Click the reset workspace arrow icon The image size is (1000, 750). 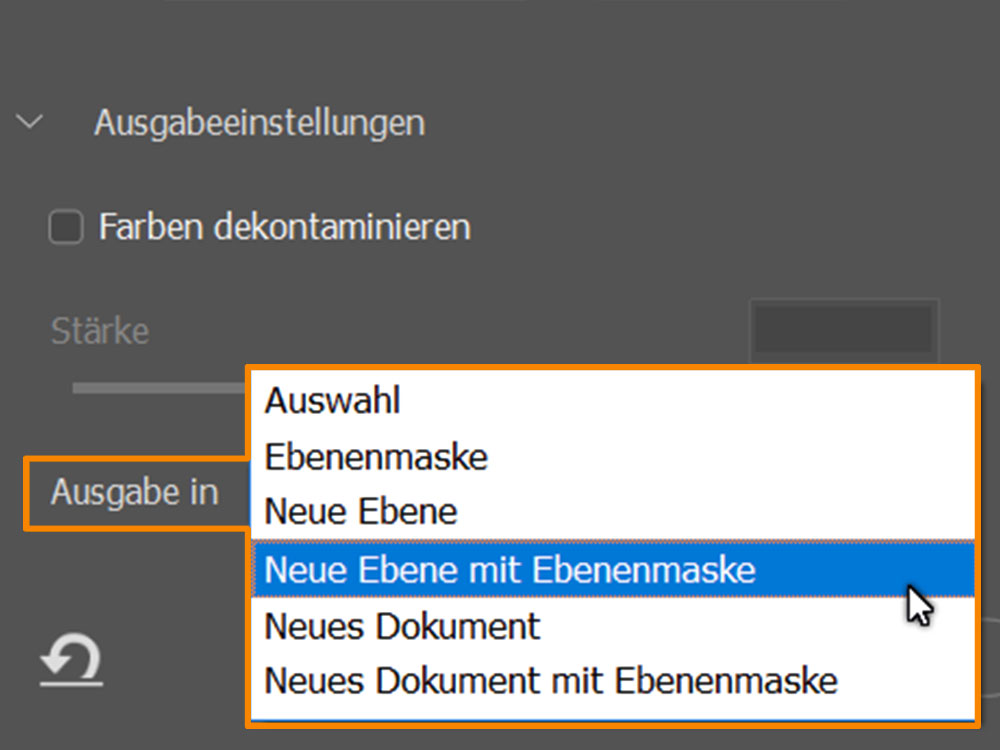(71, 660)
